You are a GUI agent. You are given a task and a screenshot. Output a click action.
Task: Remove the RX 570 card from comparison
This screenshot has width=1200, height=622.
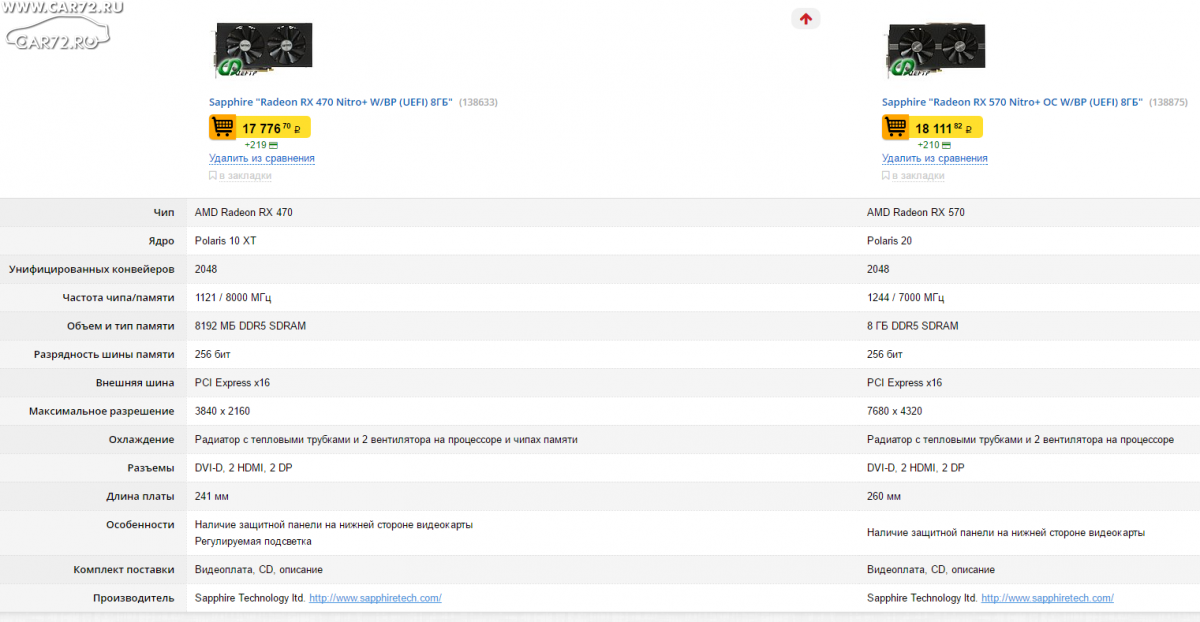coord(935,158)
